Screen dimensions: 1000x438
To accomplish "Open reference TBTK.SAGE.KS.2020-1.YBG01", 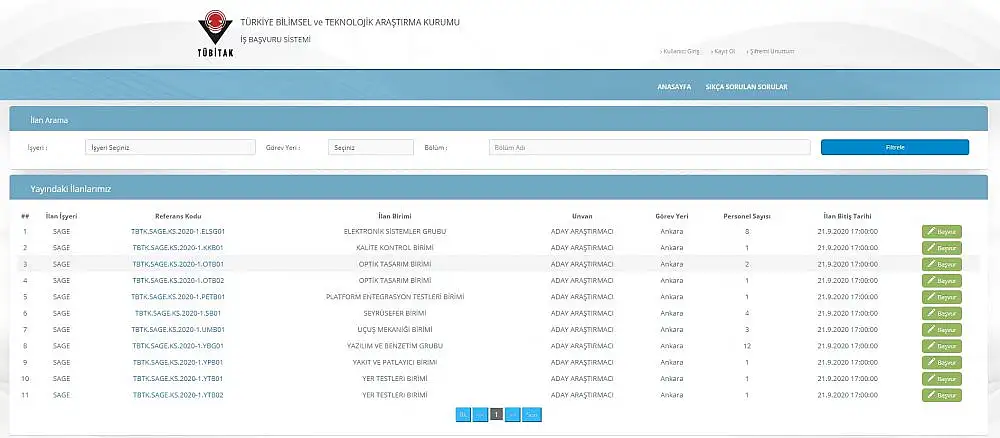I will coord(178,346).
